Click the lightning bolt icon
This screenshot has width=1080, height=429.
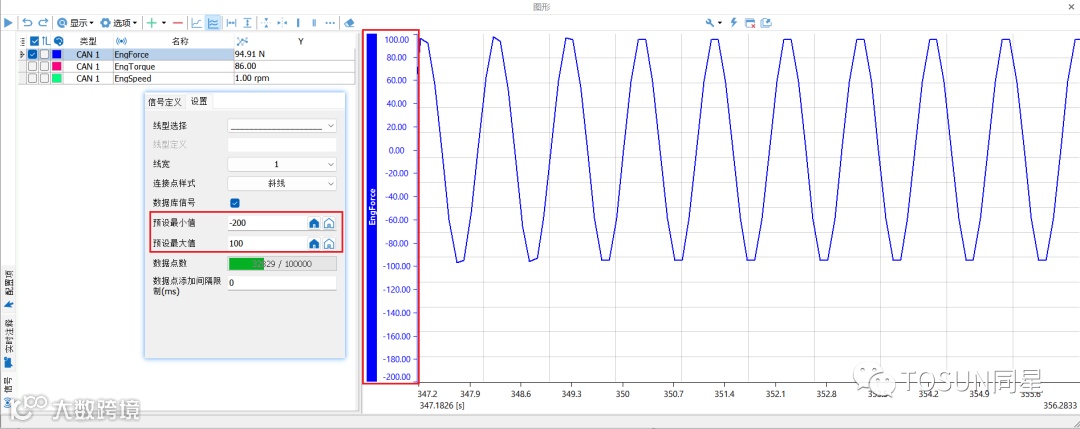734,23
